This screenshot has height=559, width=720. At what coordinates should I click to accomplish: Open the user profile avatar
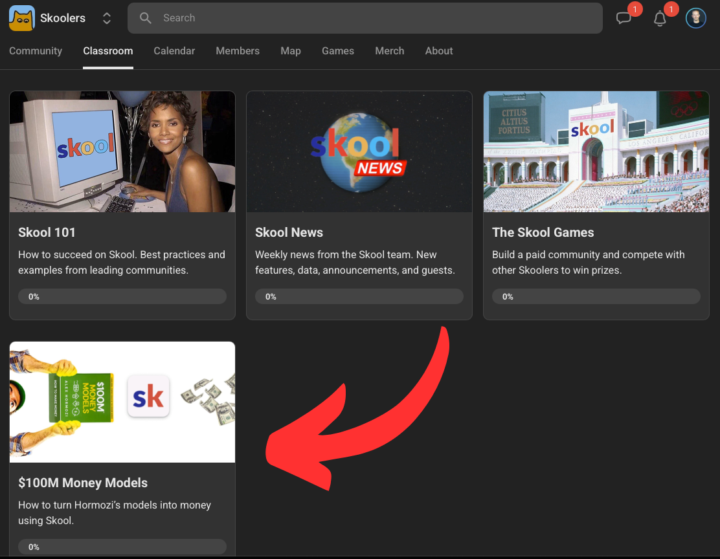(696, 18)
